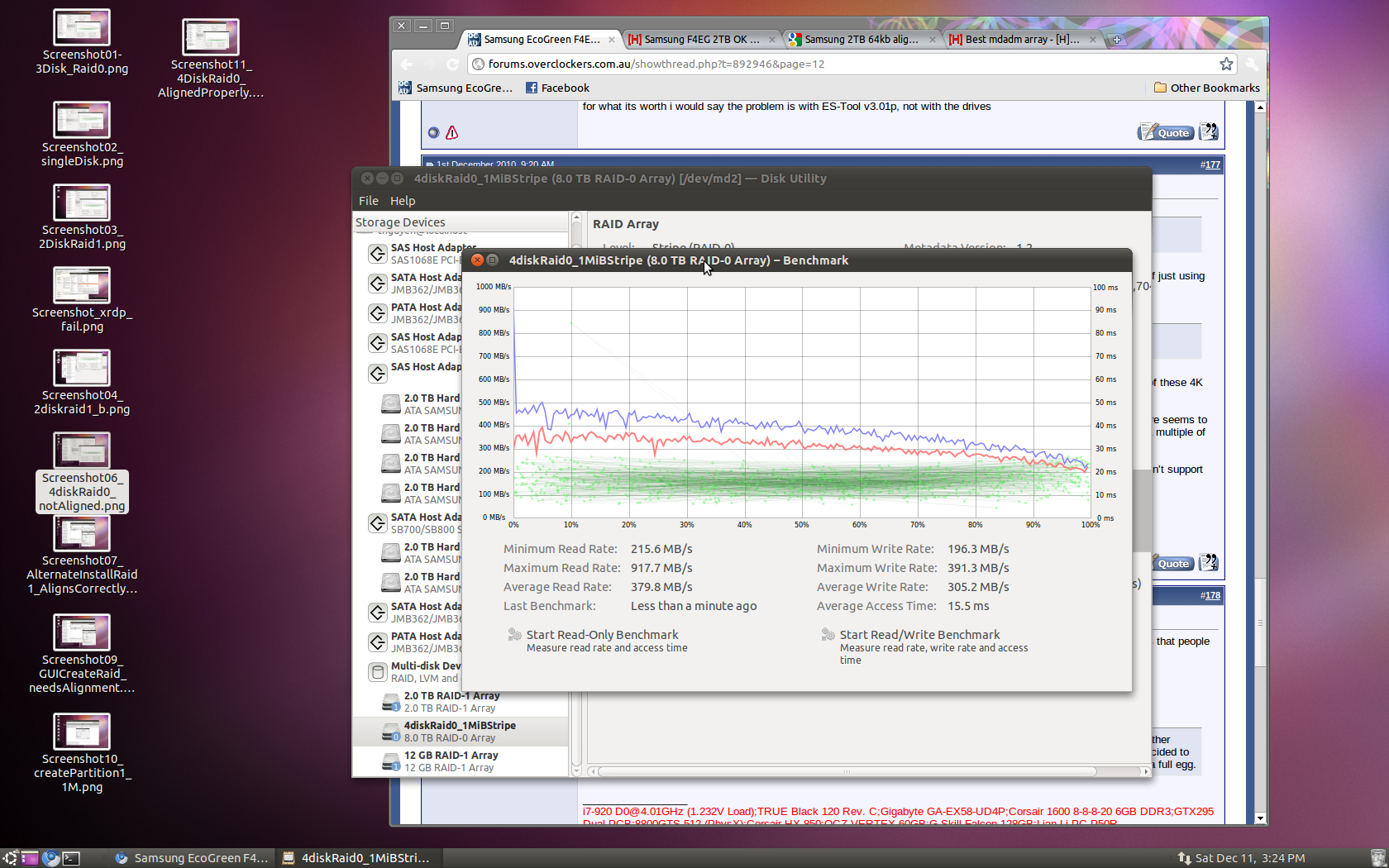
Task: Open post #178 permalink
Action: click(x=1210, y=595)
